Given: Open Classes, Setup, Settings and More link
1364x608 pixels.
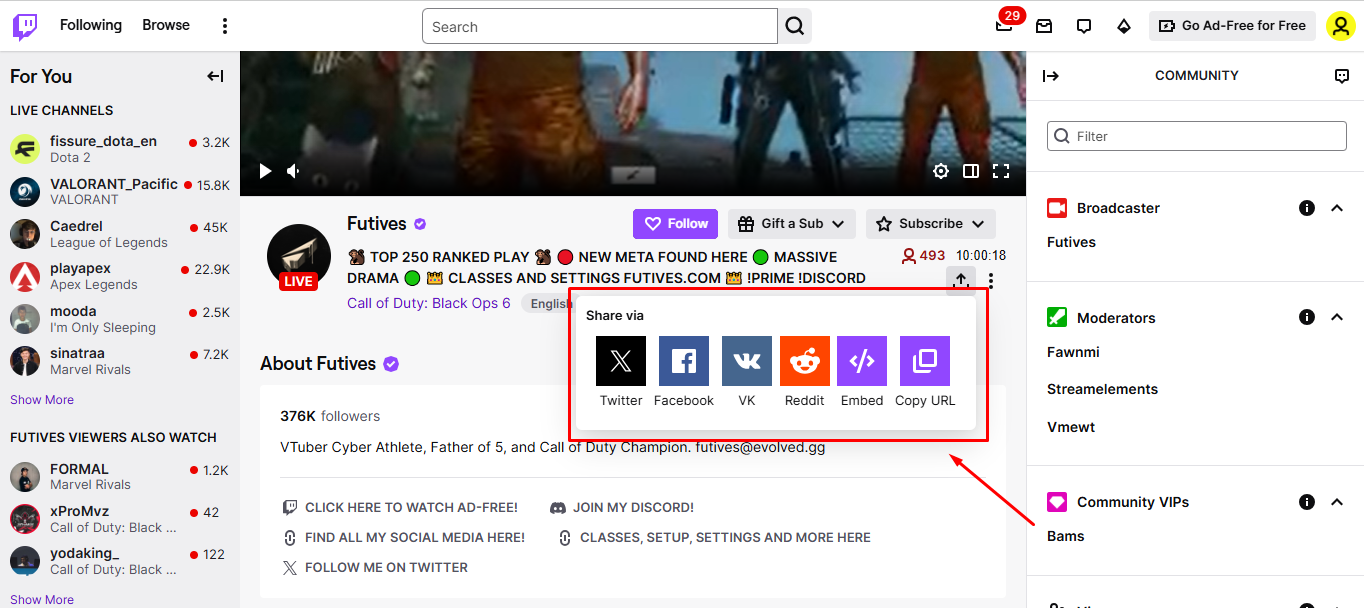Looking at the screenshot, I should 713,538.
